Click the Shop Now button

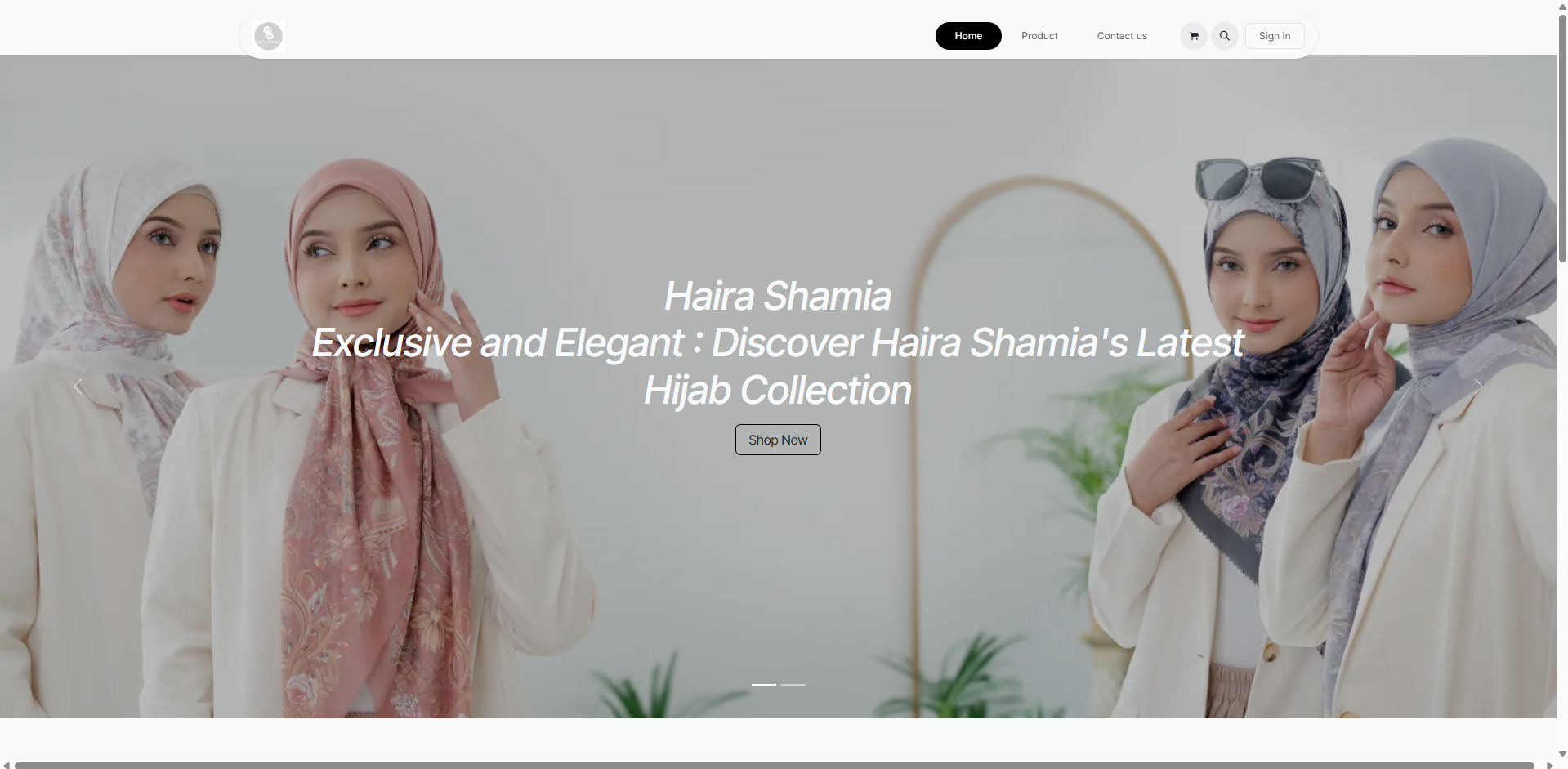[x=778, y=440]
